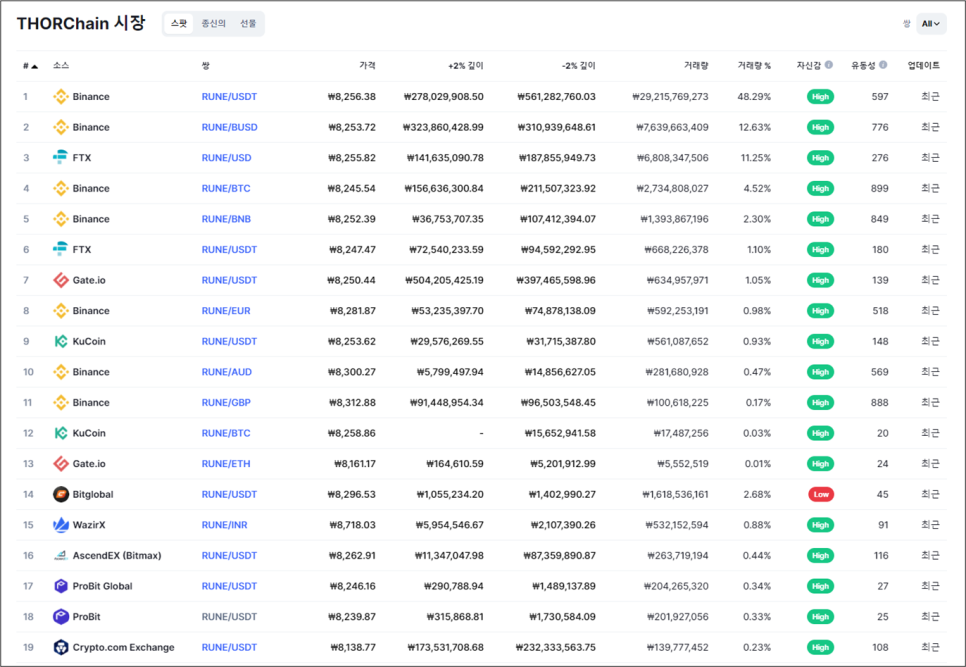The image size is (966, 667).
Task: Sort by 거래량 % column header
Action: click(754, 65)
